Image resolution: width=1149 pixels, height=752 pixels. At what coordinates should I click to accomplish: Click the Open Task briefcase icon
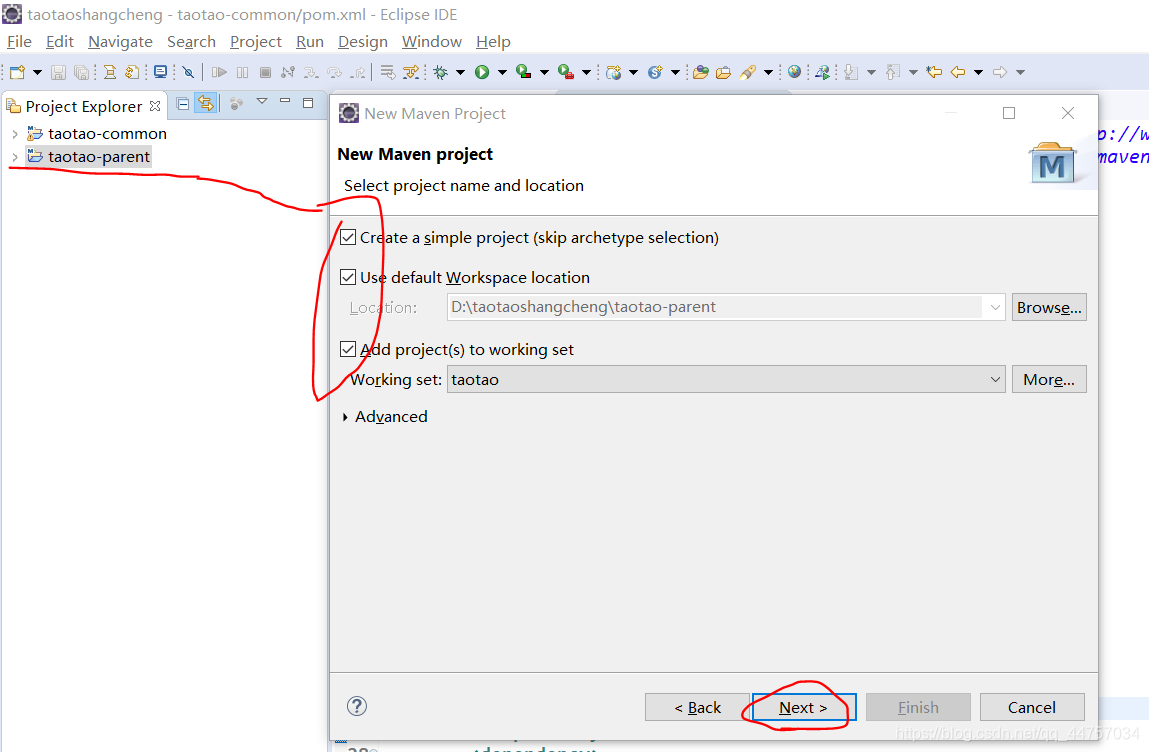click(723, 72)
